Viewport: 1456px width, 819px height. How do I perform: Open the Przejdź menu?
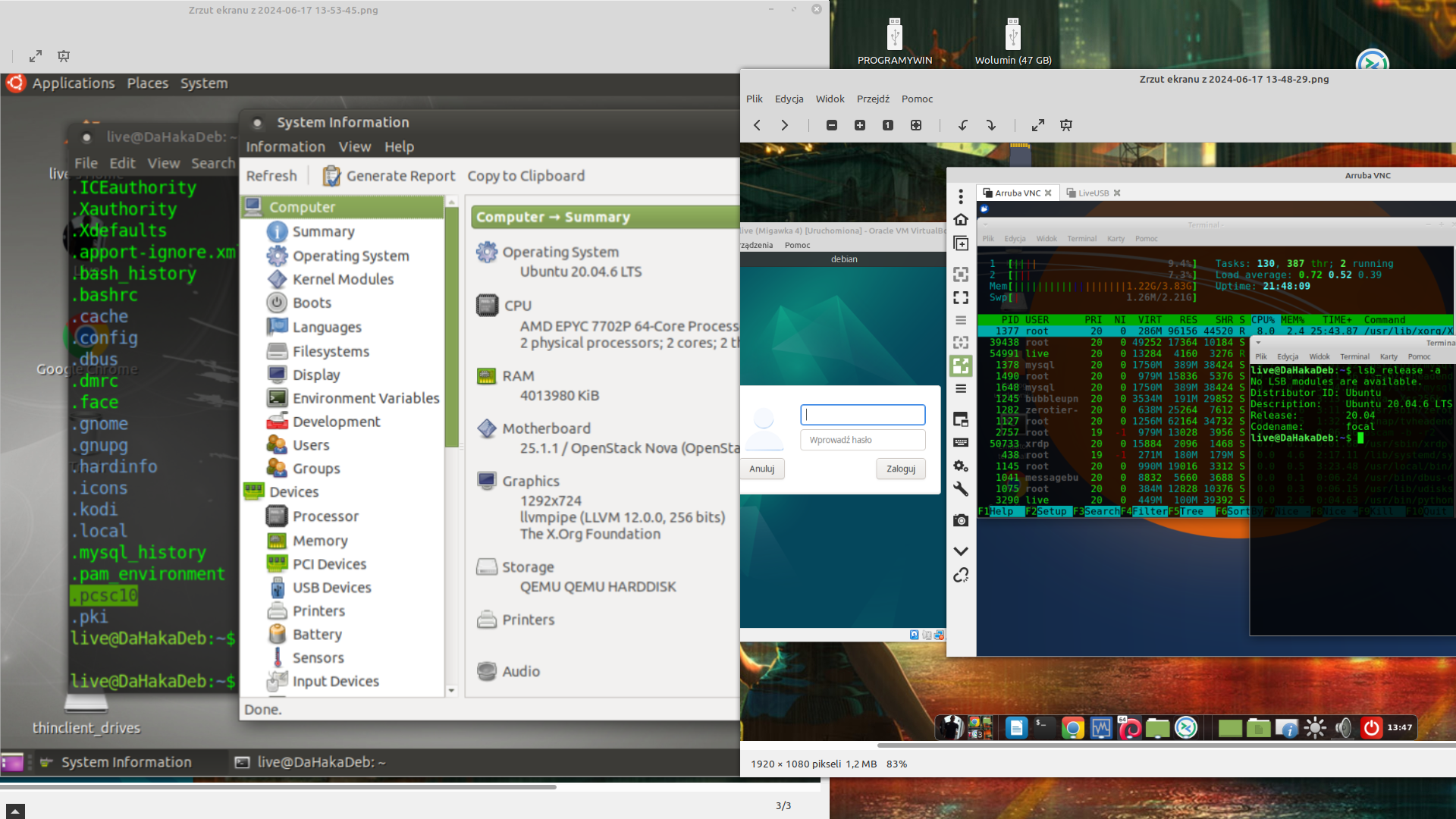(x=873, y=99)
